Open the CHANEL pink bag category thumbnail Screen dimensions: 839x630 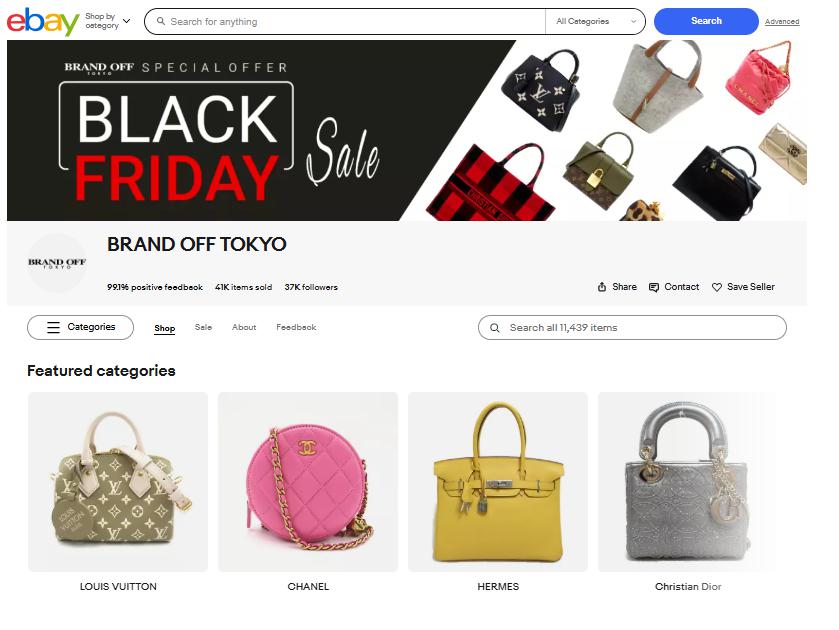click(308, 482)
